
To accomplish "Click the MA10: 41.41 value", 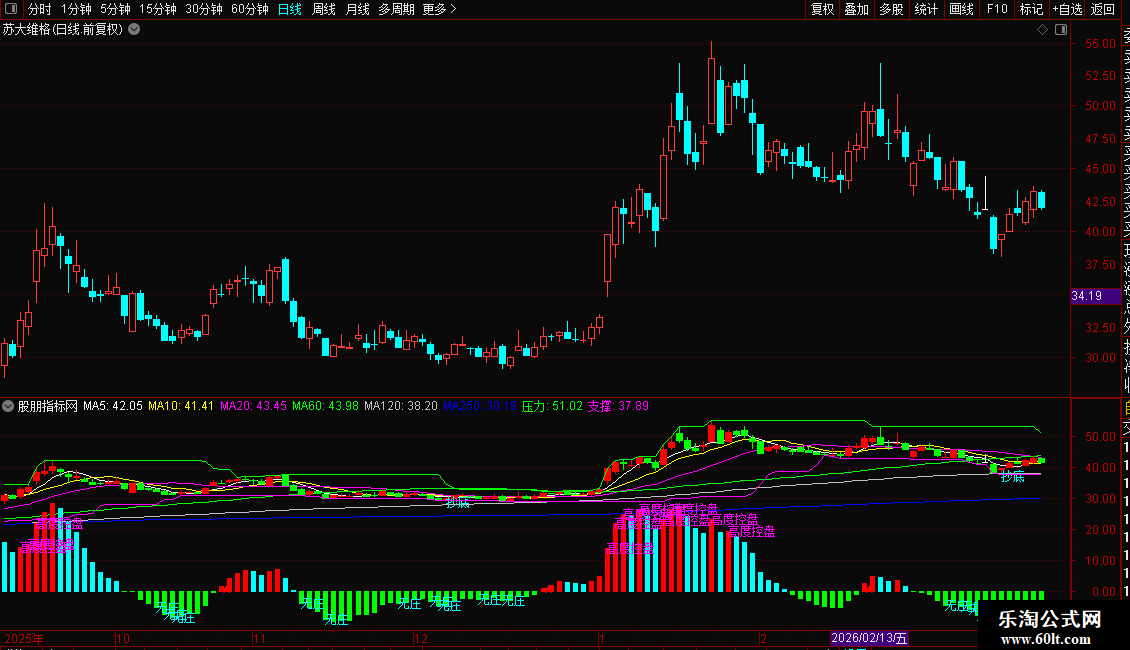I will pos(181,406).
